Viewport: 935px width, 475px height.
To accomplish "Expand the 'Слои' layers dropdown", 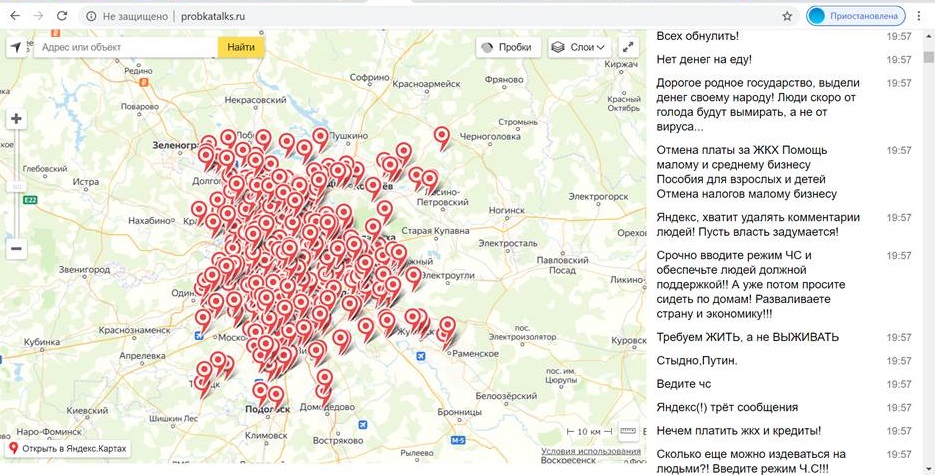I will (x=579, y=47).
